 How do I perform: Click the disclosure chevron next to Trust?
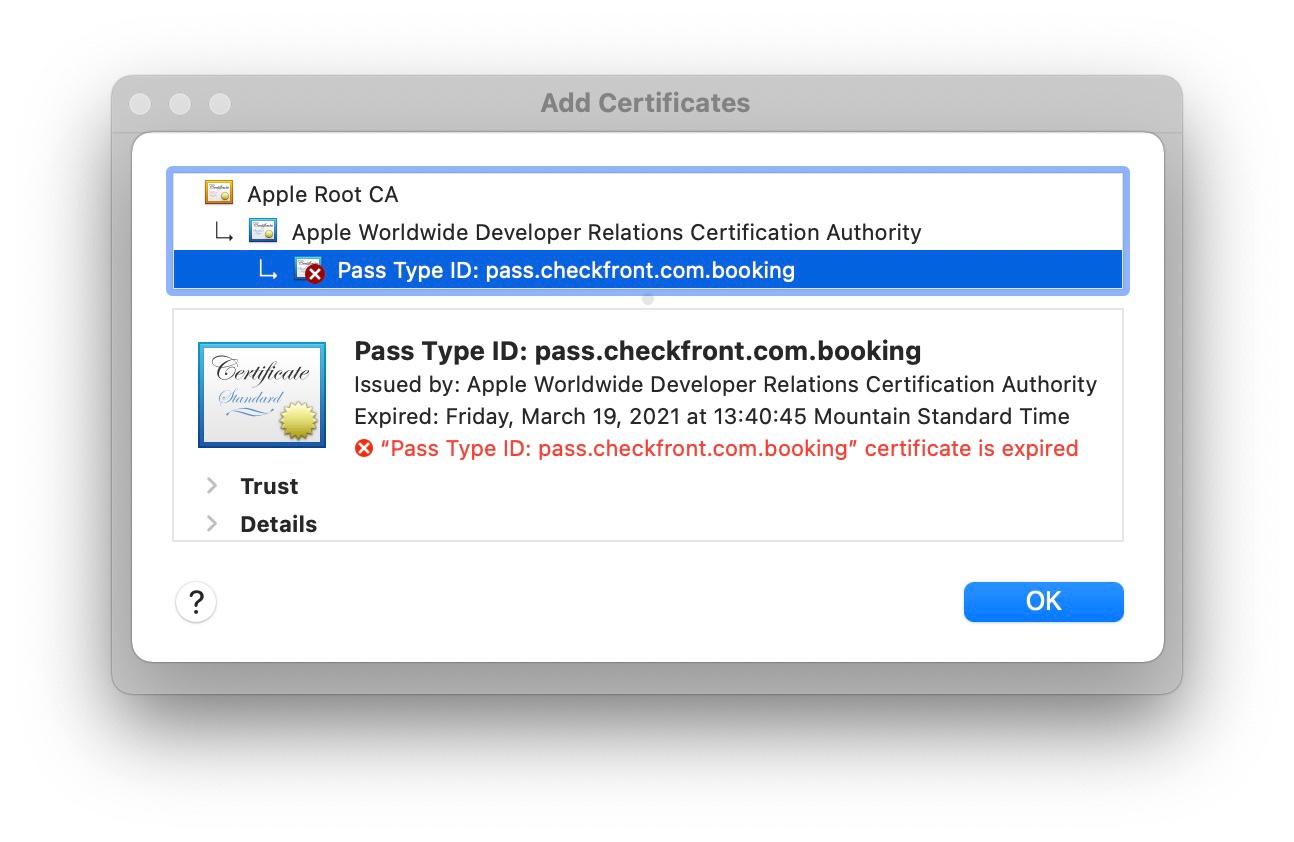point(212,486)
